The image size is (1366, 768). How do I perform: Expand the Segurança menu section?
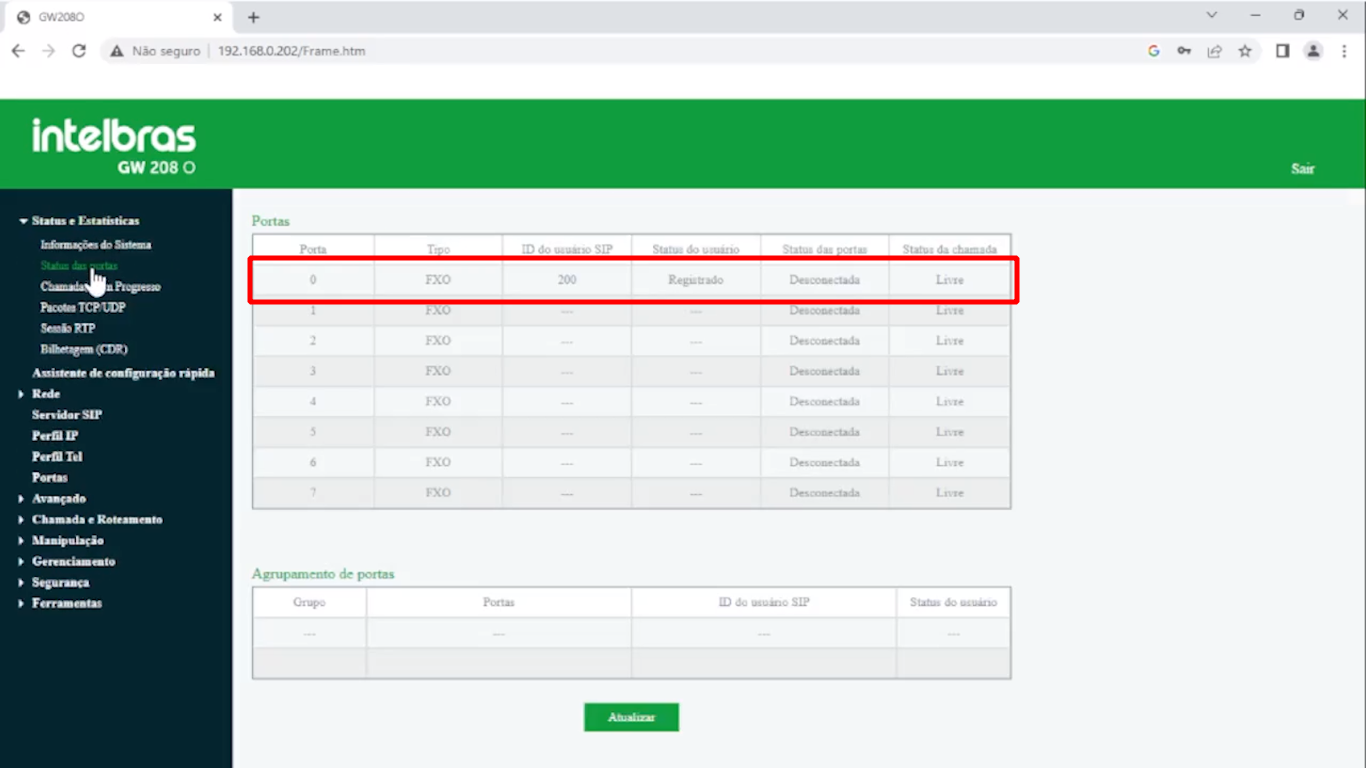(x=60, y=583)
